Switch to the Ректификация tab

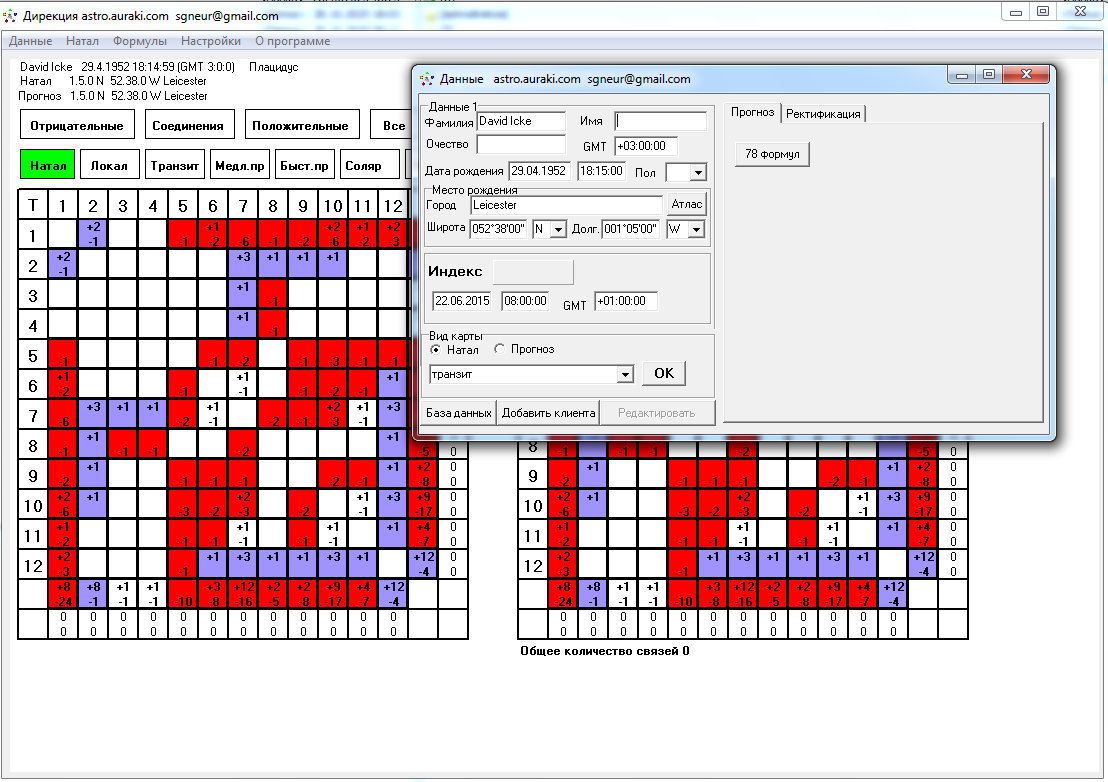point(822,114)
